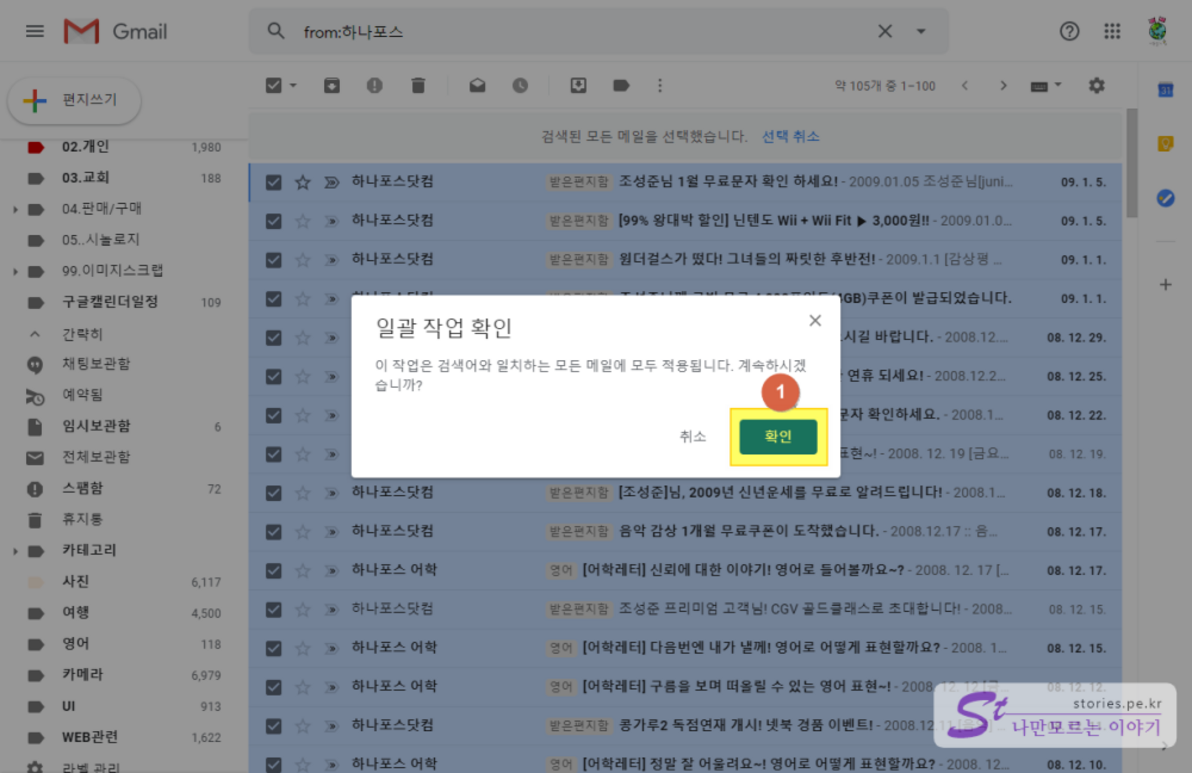
Task: Open search options dropdown arrow
Action: click(x=921, y=32)
